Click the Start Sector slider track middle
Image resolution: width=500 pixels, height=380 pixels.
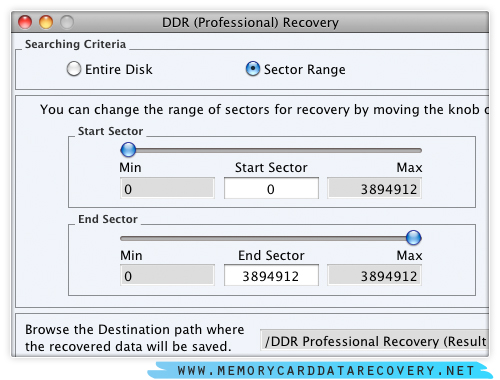pyautogui.click(x=271, y=150)
